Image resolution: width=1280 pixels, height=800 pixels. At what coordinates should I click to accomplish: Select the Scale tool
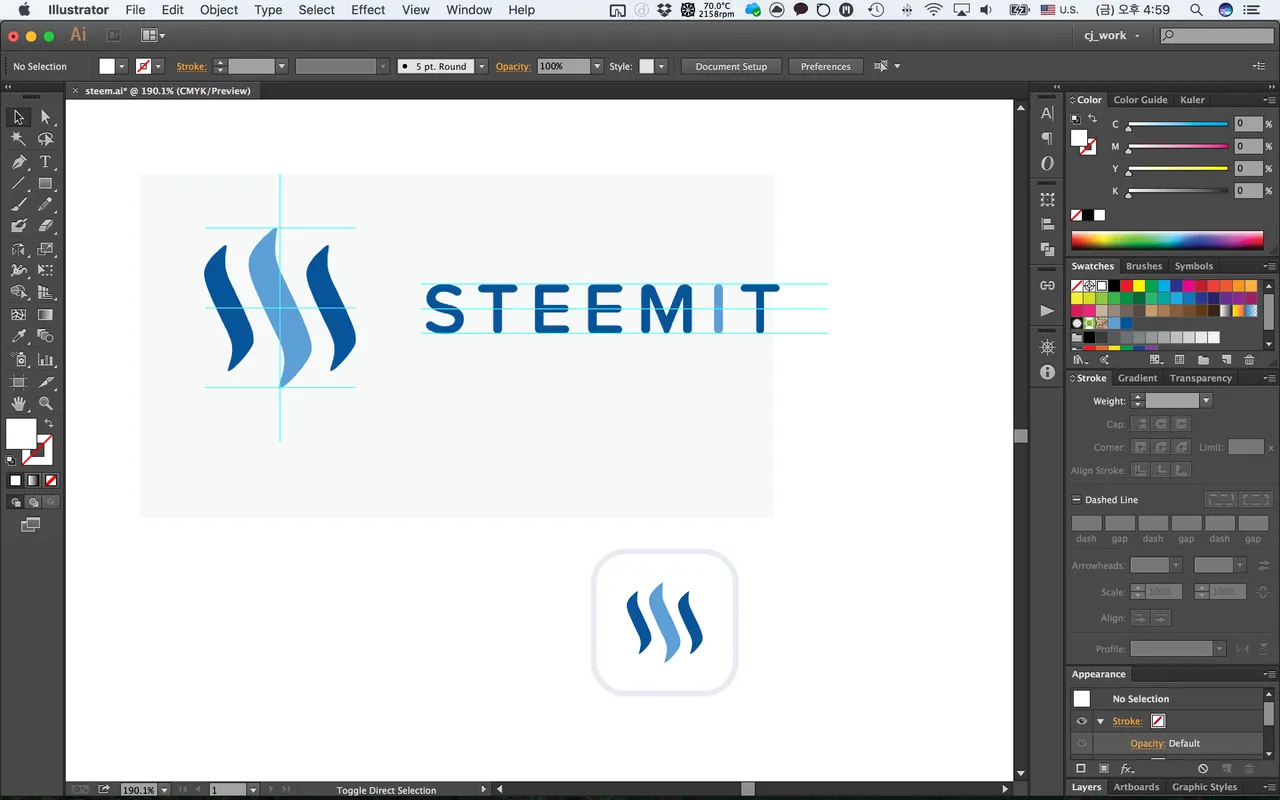pos(45,249)
